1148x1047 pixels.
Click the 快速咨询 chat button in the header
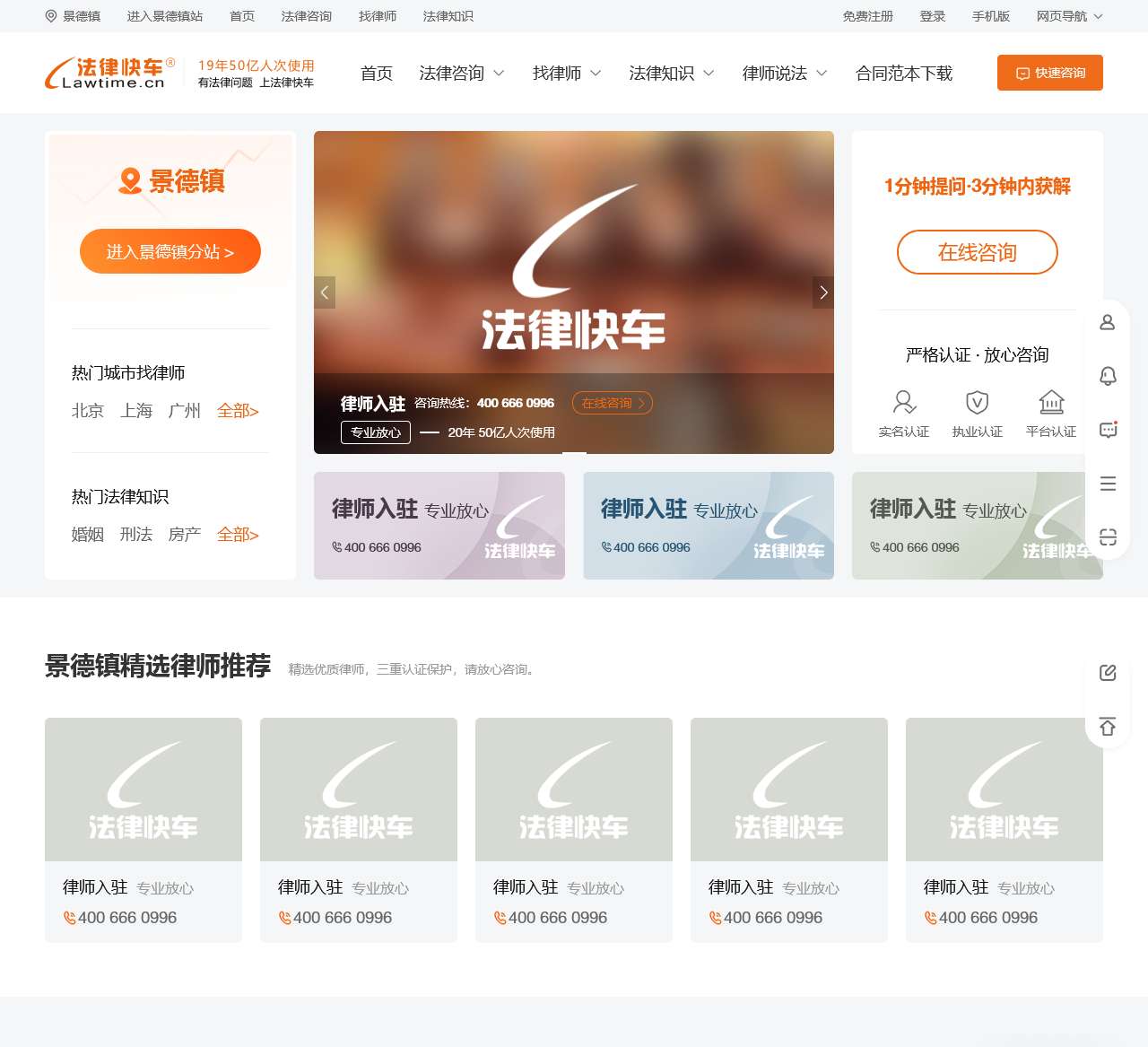click(x=1049, y=73)
